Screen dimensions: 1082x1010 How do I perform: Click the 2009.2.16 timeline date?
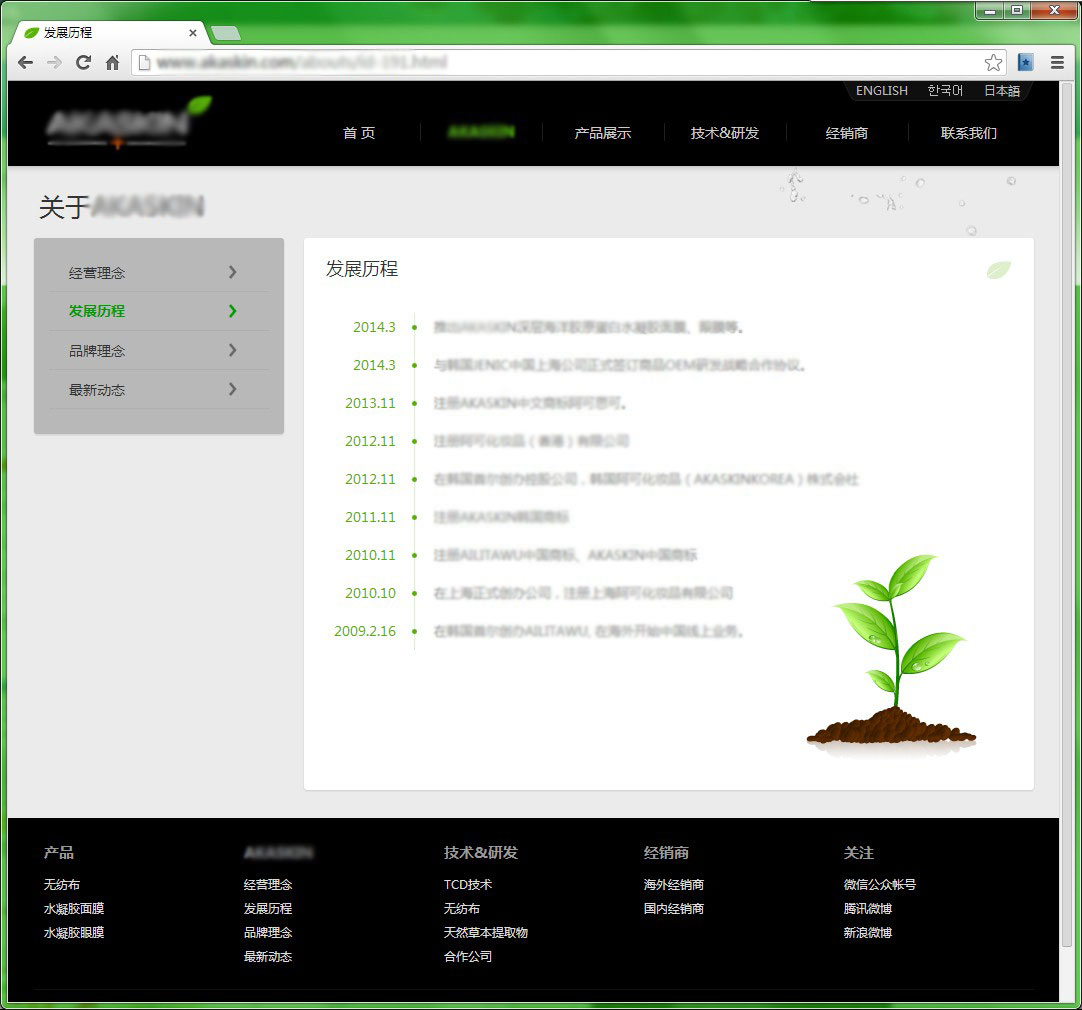(365, 631)
